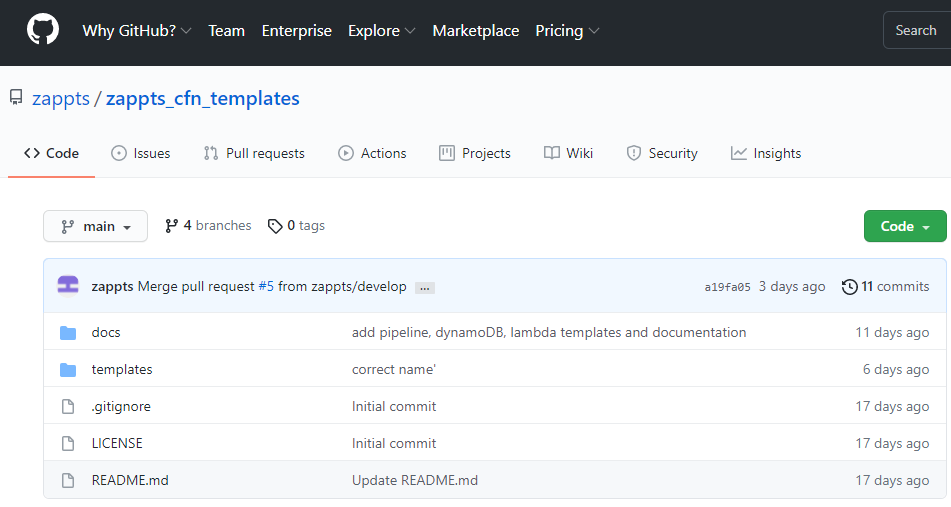Click the README.md file icon
This screenshot has height=507, width=951.
(68, 480)
